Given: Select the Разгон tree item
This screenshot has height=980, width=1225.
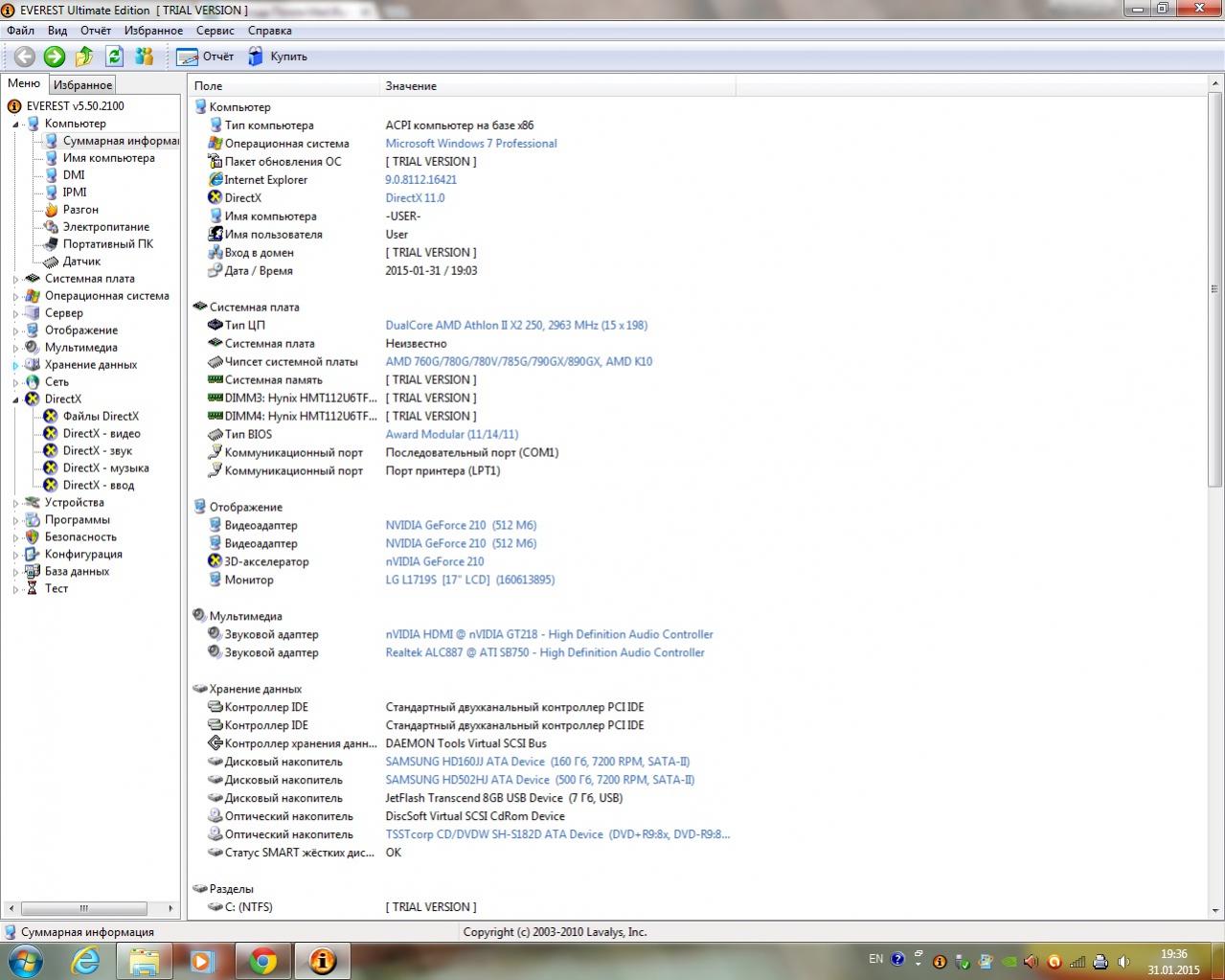Looking at the screenshot, I should pyautogui.click(x=80, y=210).
